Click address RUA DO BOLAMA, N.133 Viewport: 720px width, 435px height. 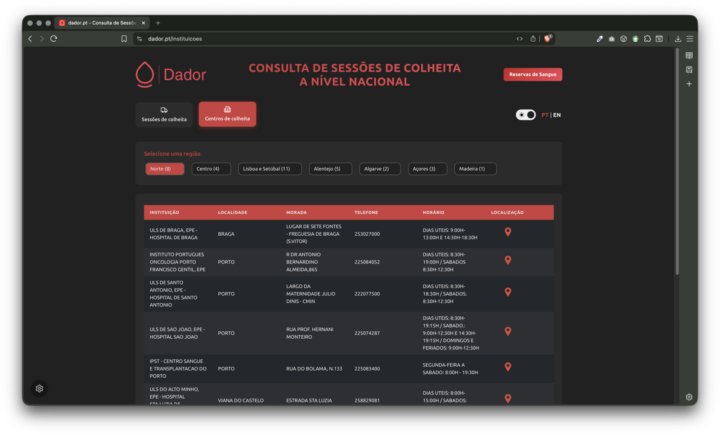pos(314,369)
